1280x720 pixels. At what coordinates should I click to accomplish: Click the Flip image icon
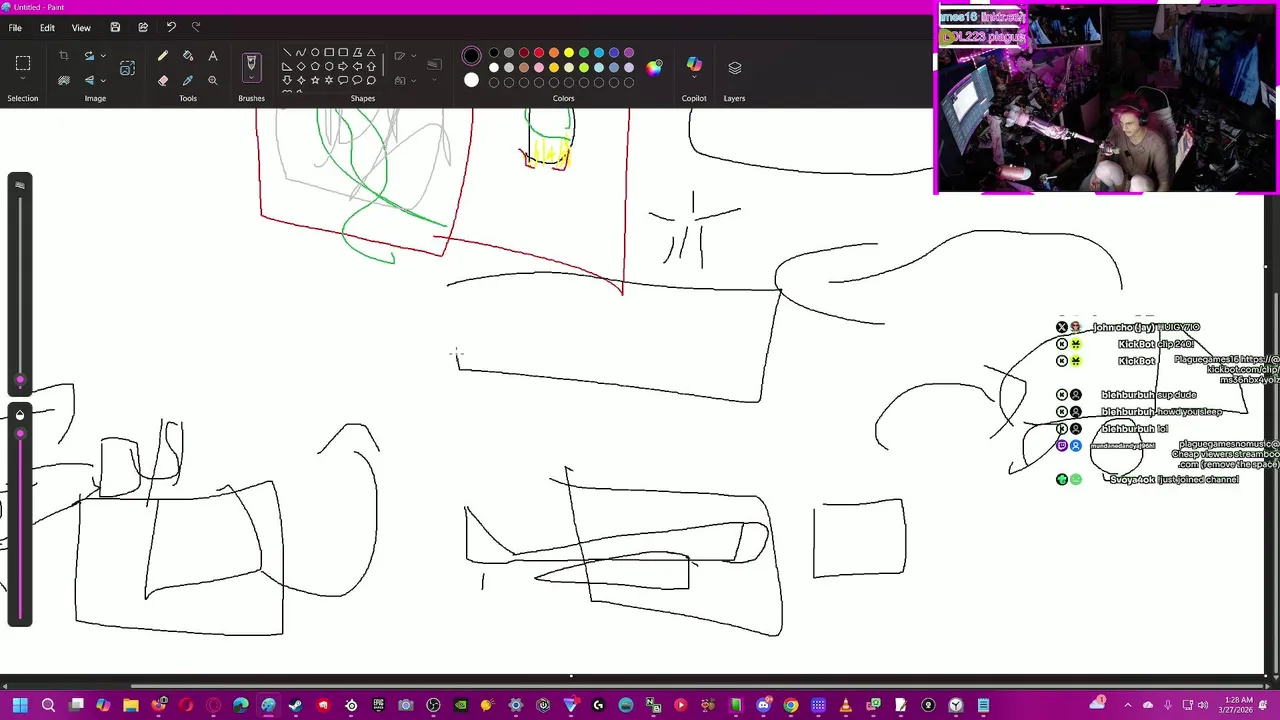pos(89,80)
